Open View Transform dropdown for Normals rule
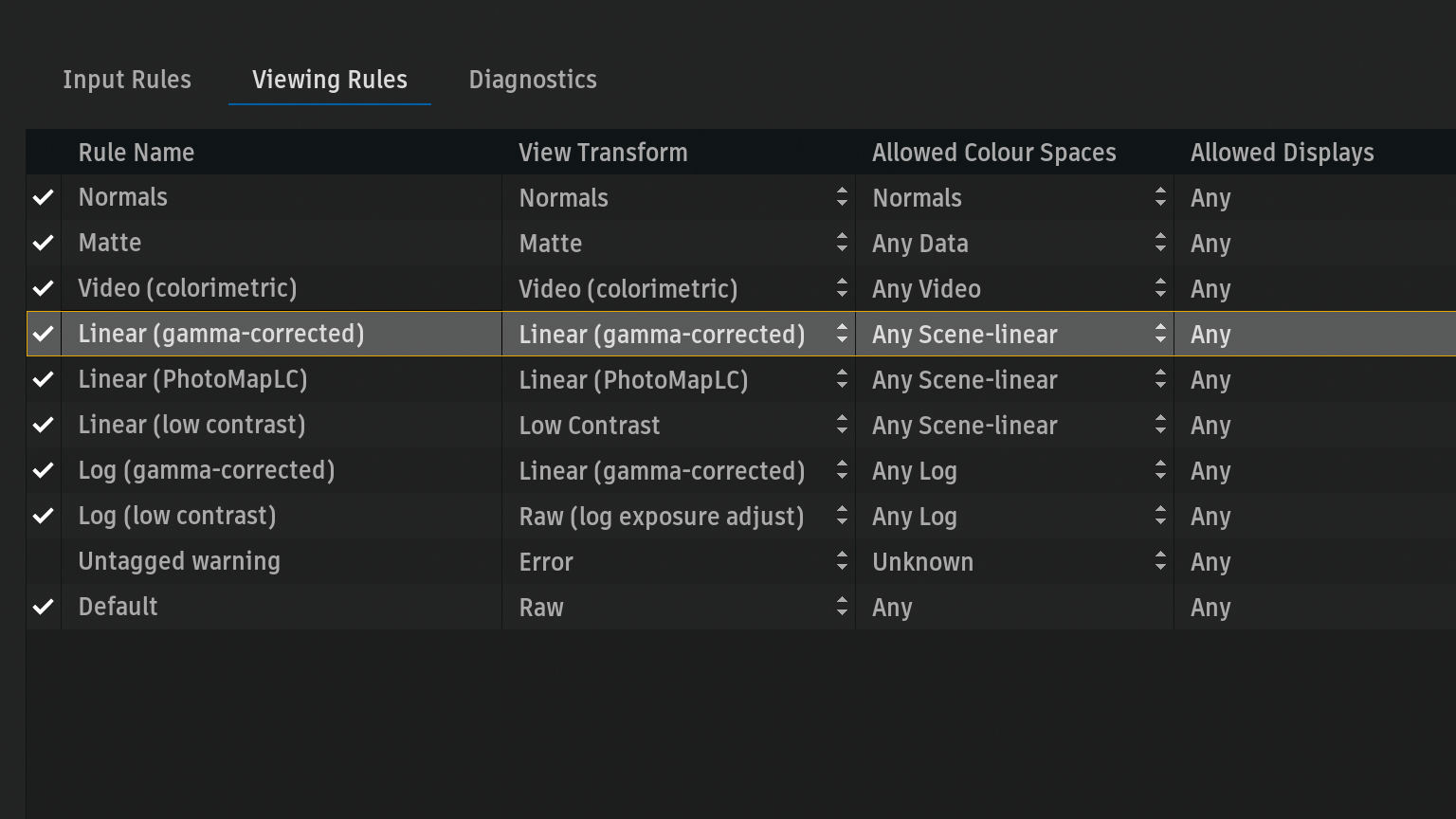This screenshot has width=1456, height=819. 679,197
